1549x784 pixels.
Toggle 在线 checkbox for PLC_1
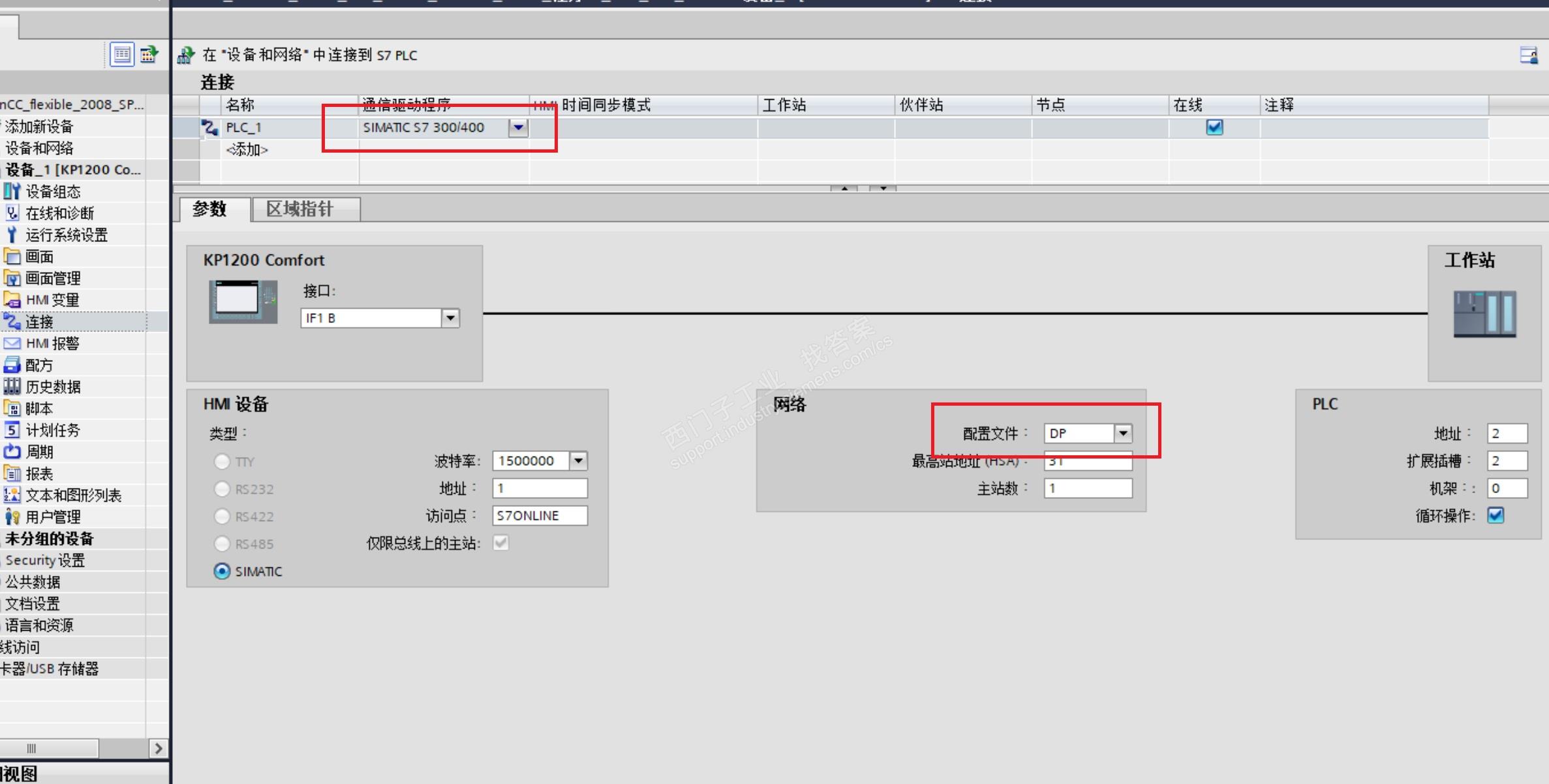pyautogui.click(x=1214, y=127)
